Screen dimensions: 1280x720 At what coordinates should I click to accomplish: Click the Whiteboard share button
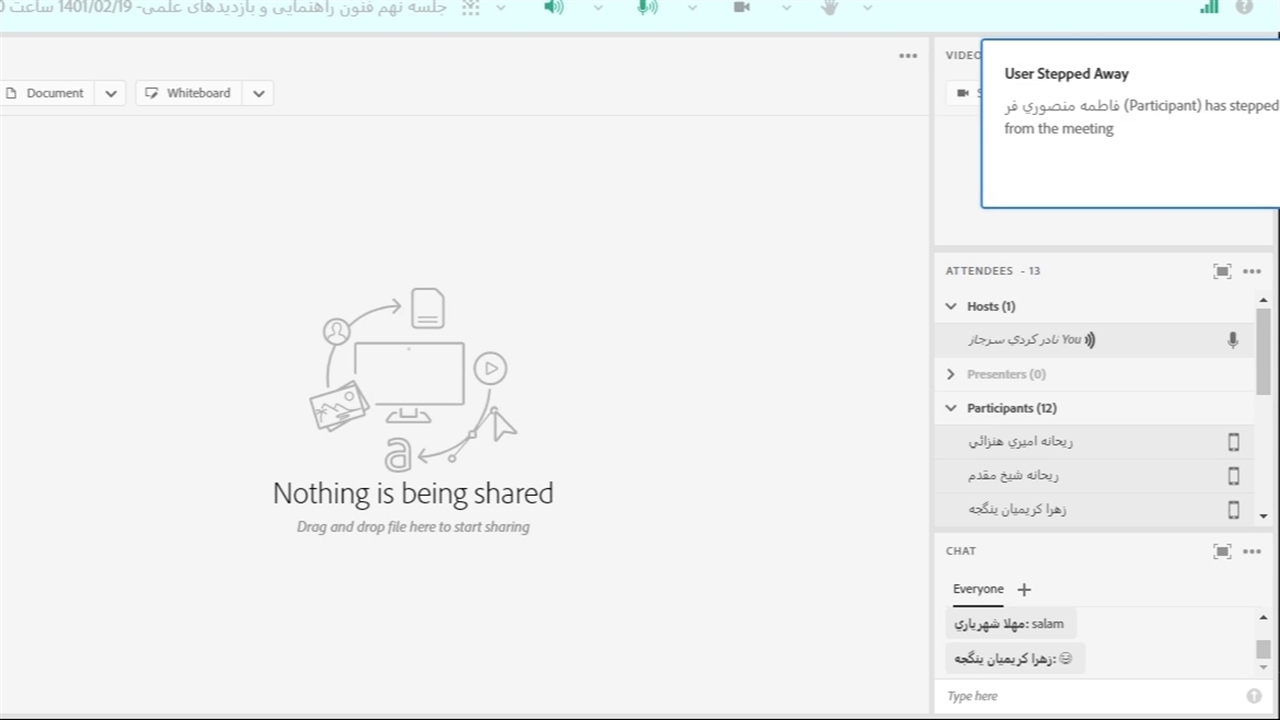(x=189, y=93)
